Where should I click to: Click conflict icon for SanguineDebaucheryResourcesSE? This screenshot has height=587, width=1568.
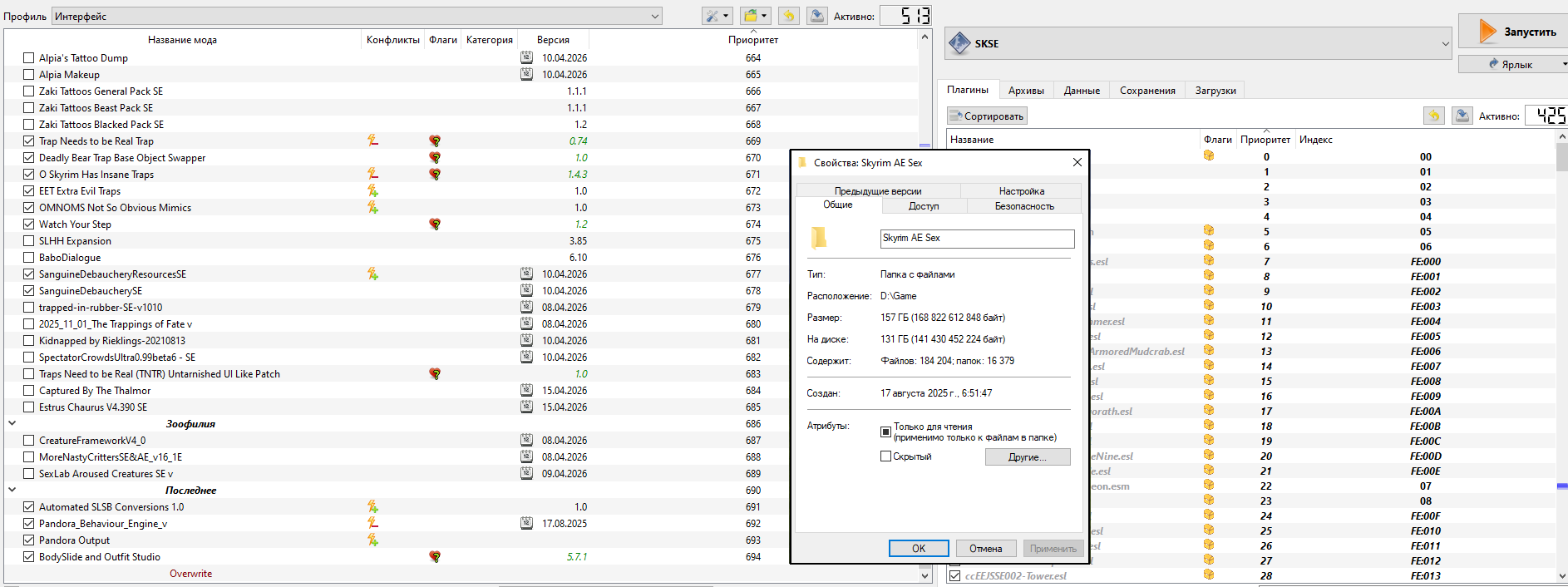(x=373, y=274)
